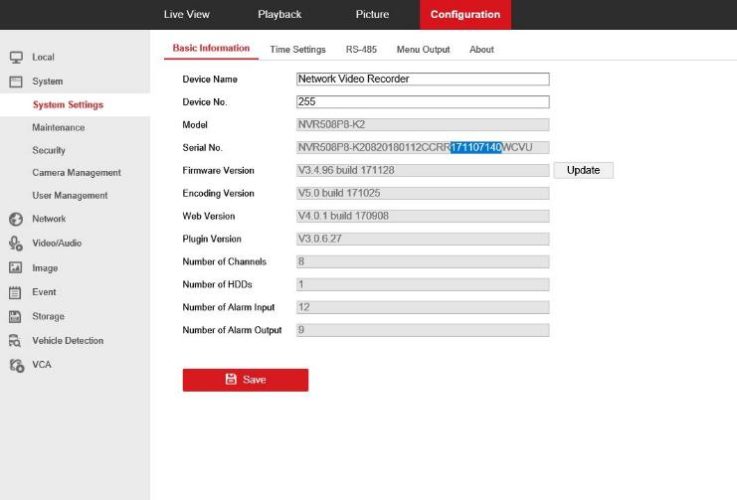
Task: Open Maintenance in the System submenu
Action: pos(58,127)
